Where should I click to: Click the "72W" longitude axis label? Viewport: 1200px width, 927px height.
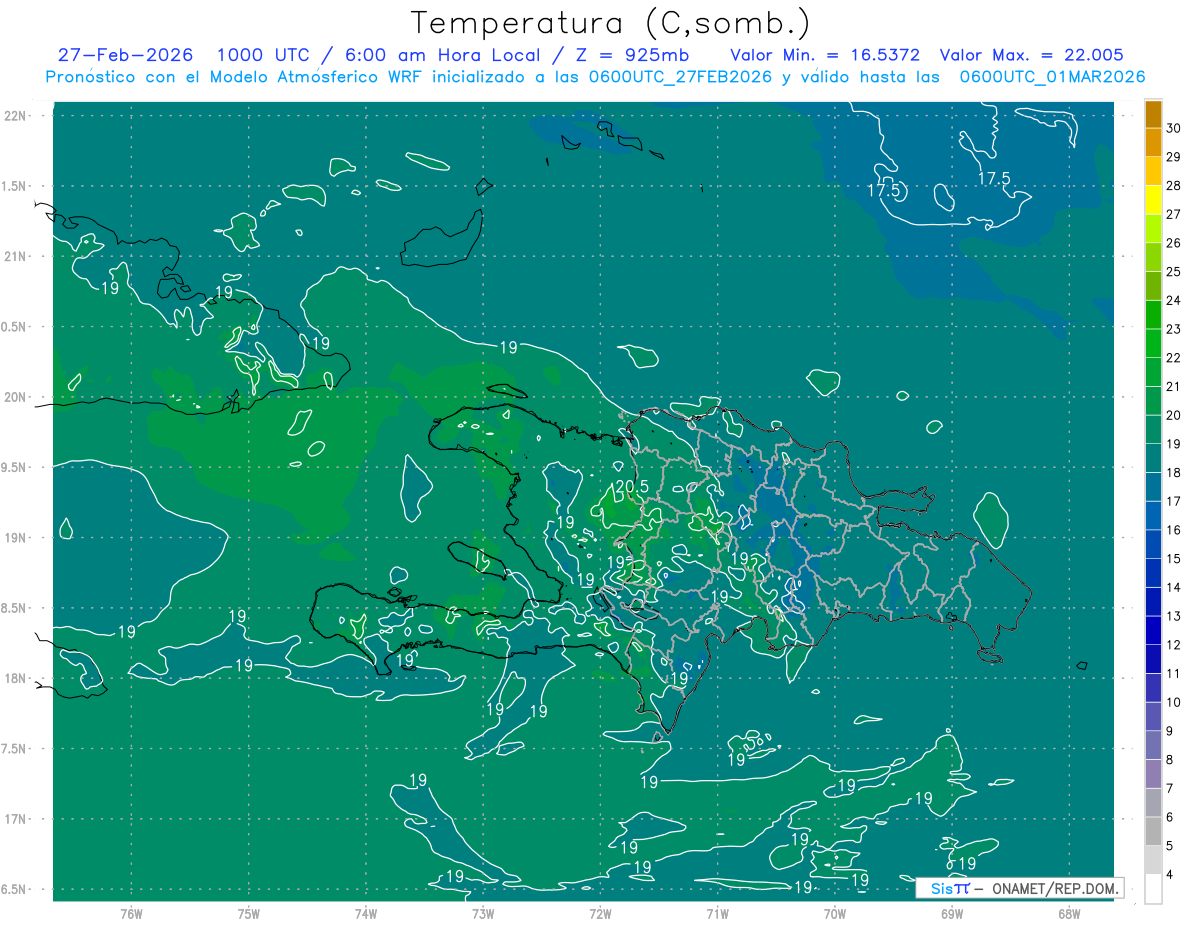[600, 913]
